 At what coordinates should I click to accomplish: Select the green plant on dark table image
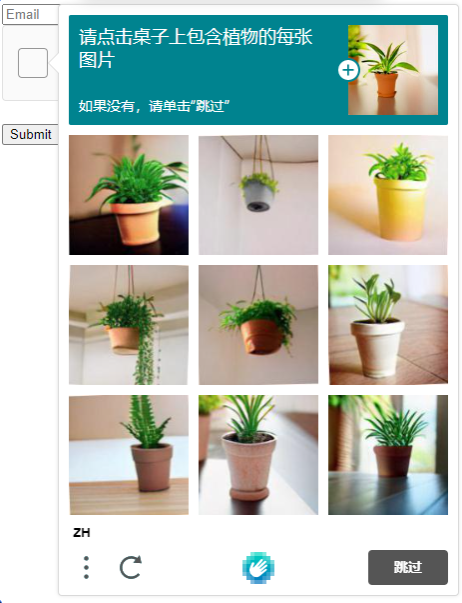(129, 195)
